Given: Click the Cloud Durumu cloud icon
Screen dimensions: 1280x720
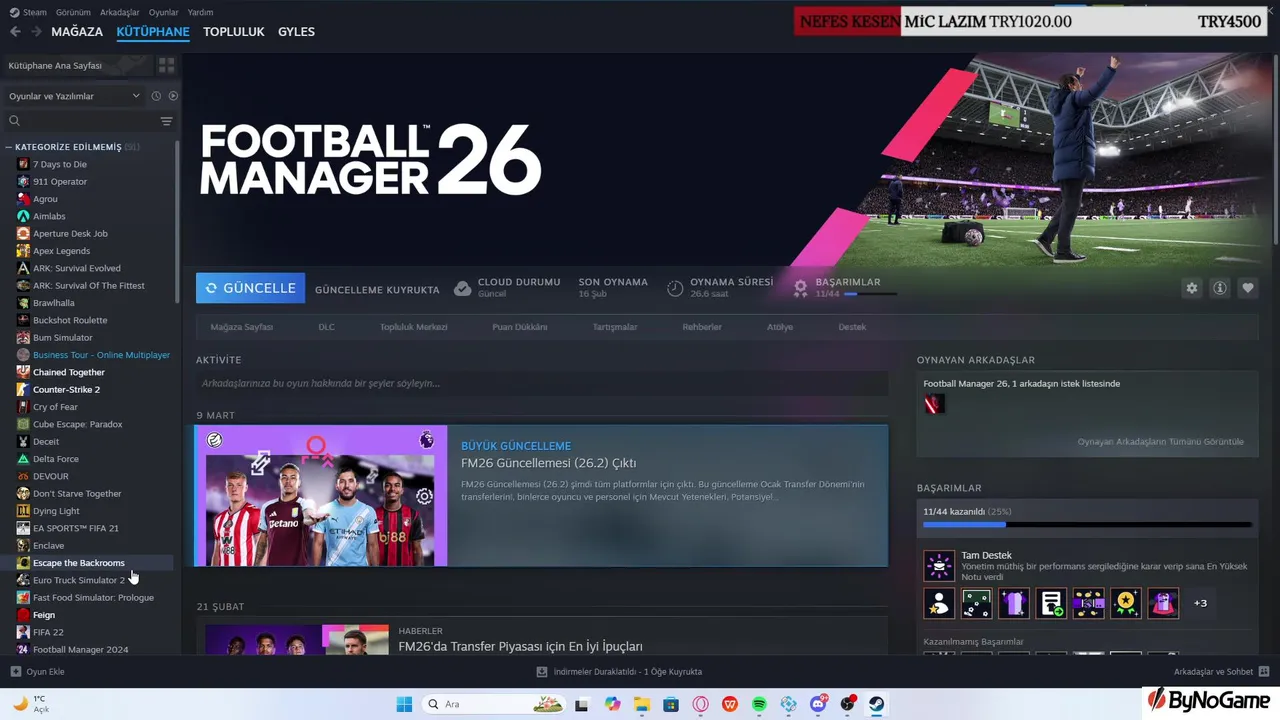Looking at the screenshot, I should tap(462, 288).
